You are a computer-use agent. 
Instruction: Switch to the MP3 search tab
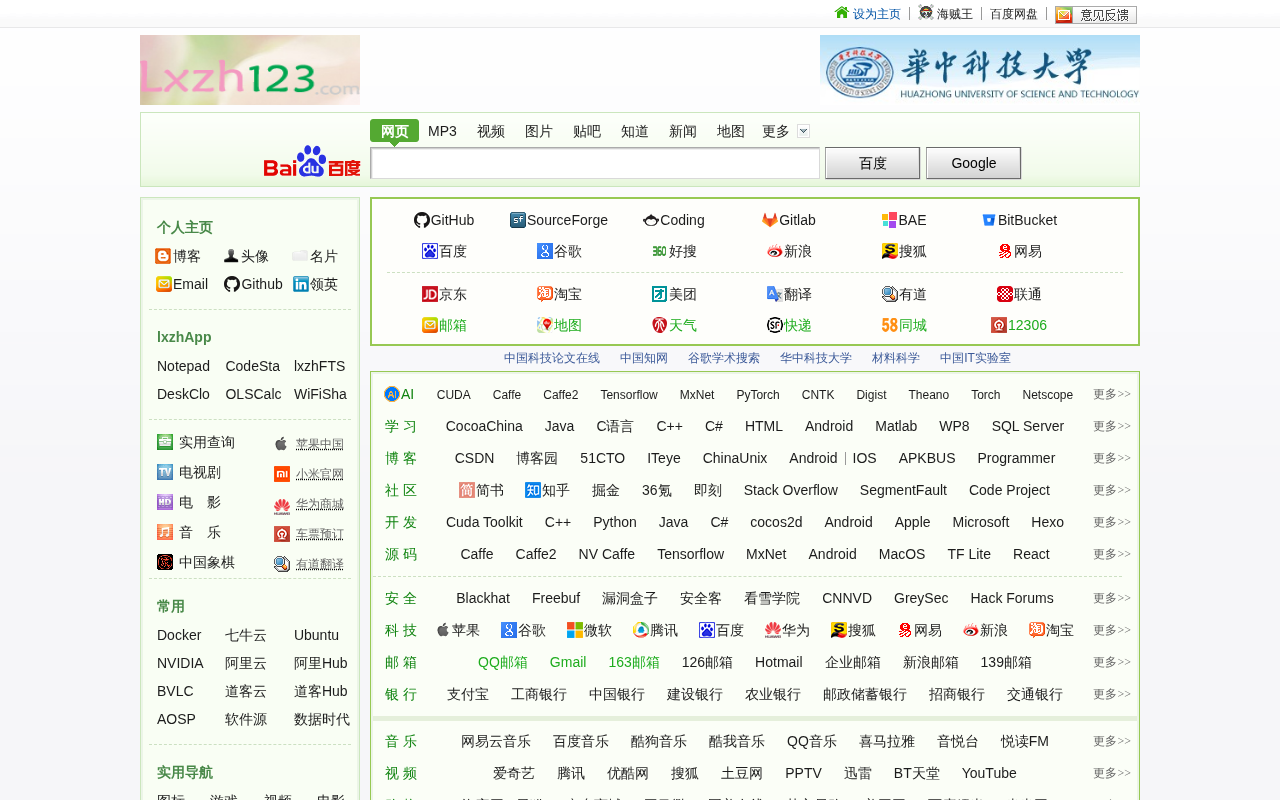pos(442,131)
